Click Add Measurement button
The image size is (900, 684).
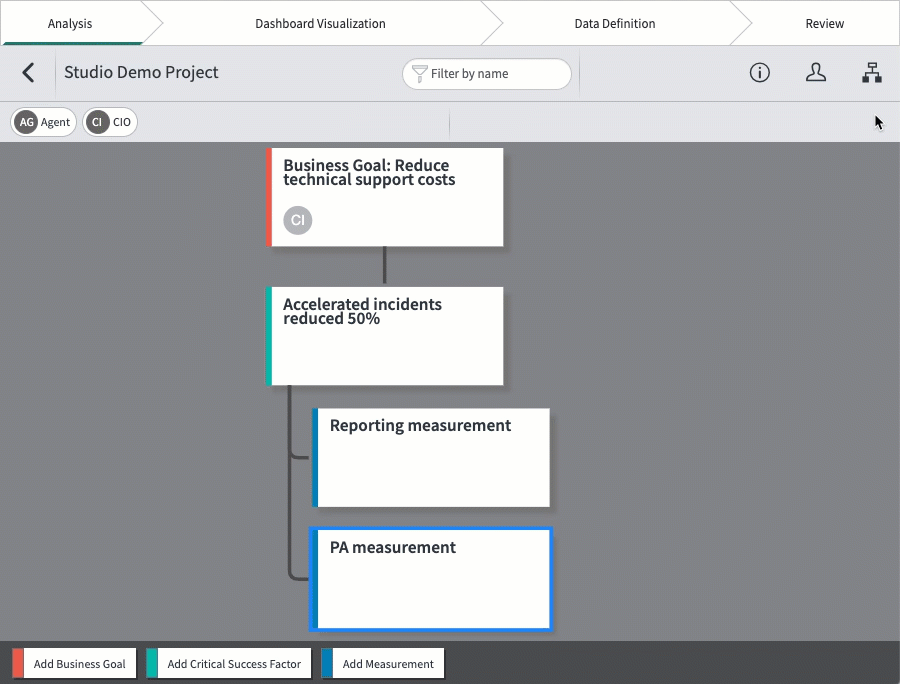[x=383, y=664]
